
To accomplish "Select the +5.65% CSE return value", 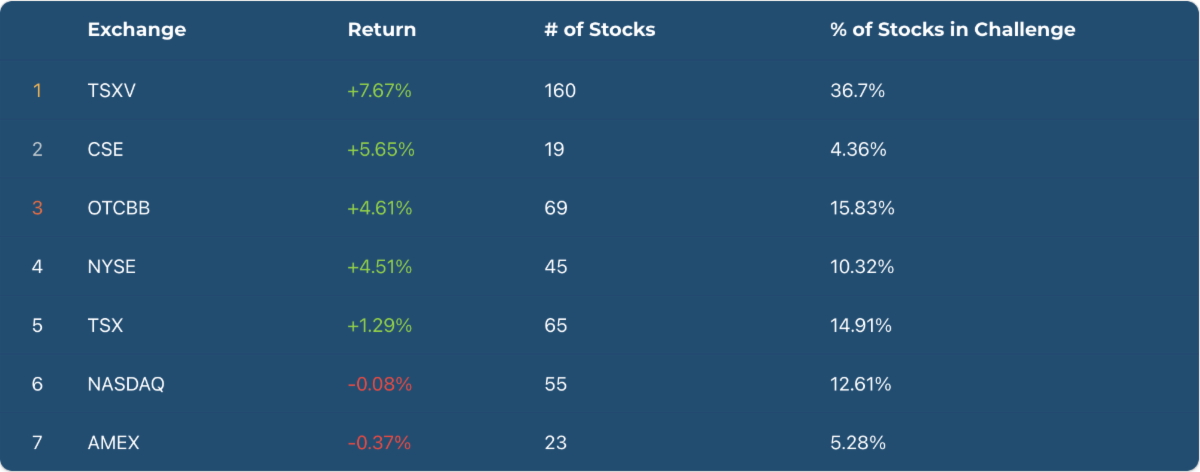I will click(x=381, y=150).
